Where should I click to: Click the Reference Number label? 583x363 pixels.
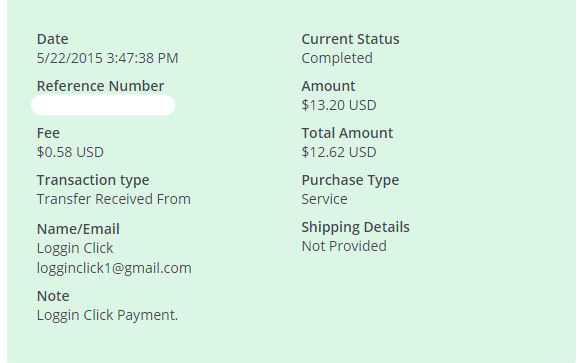(x=100, y=86)
